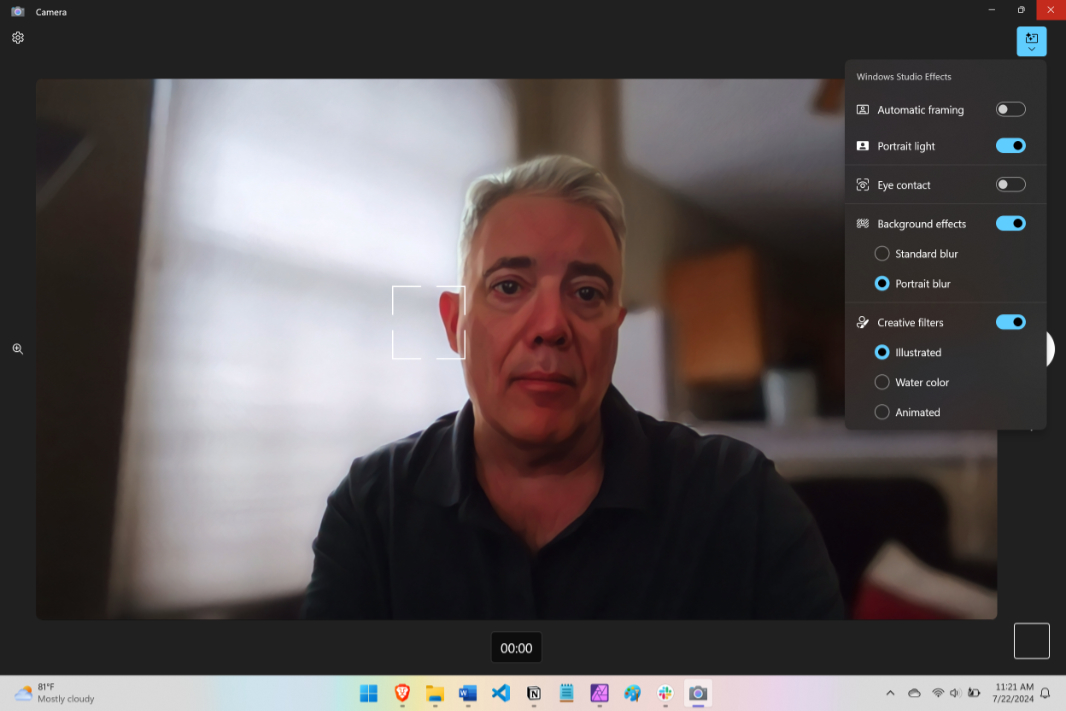Enable the Eye contact toggle
The image size is (1066, 711).
(x=1010, y=185)
